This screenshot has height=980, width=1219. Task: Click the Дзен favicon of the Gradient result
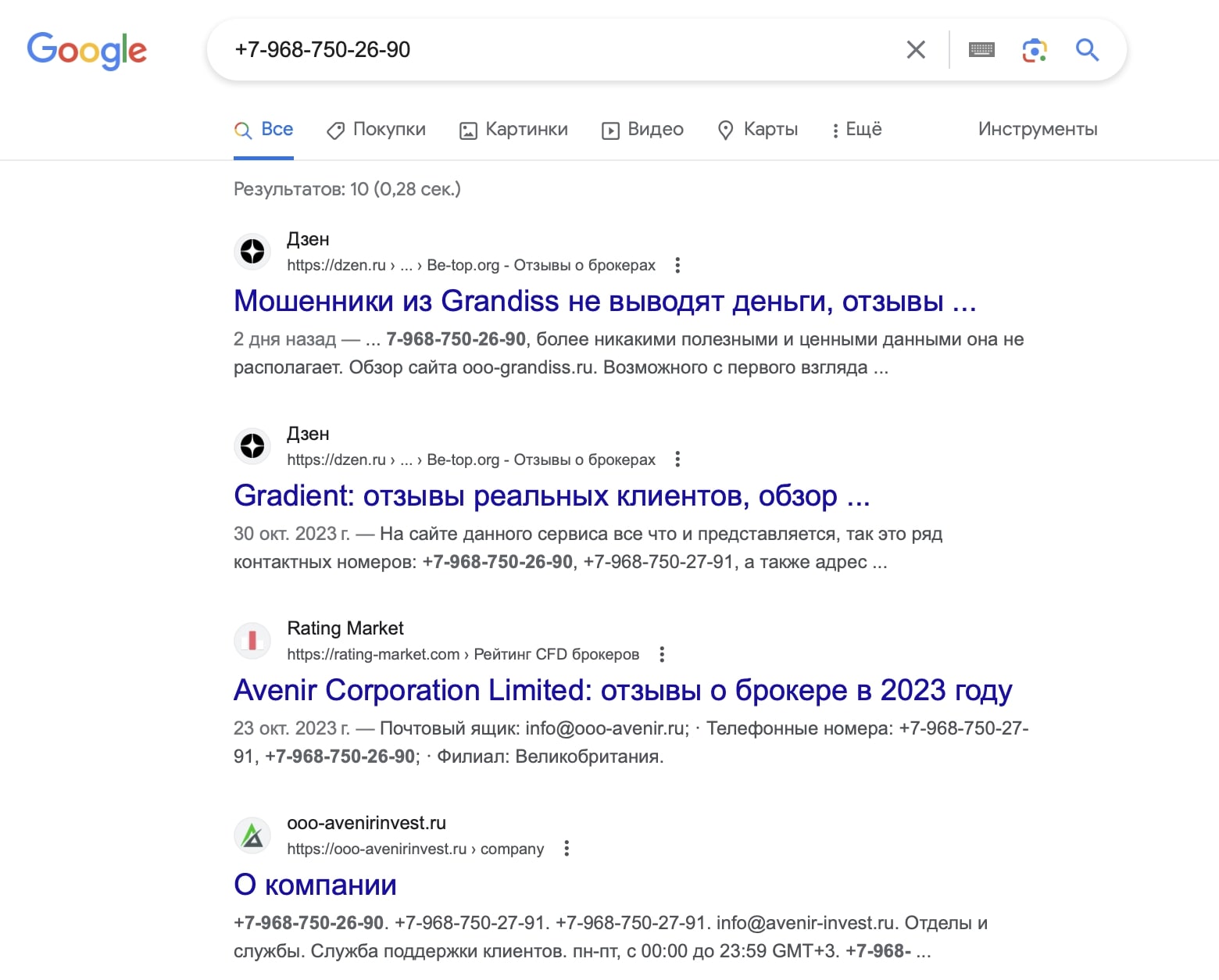(x=252, y=446)
